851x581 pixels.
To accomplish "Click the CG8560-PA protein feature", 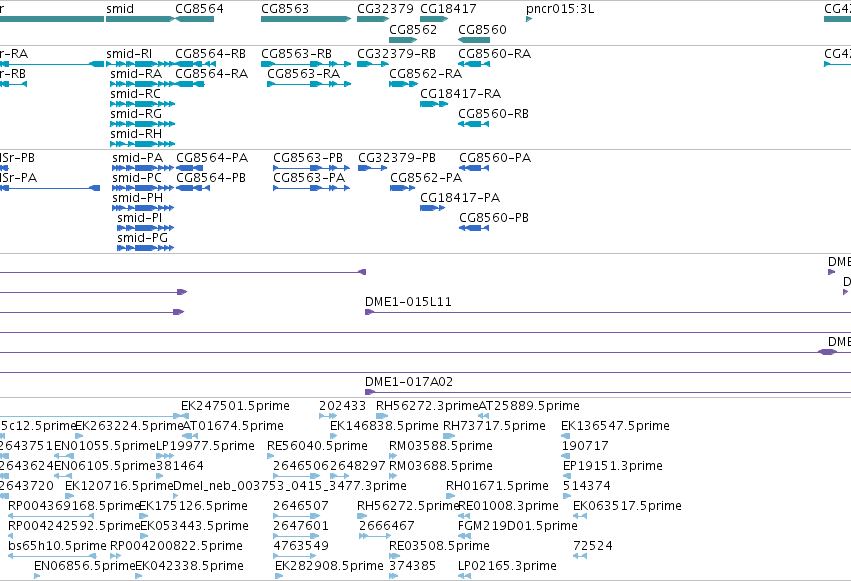I will pyautogui.click(x=474, y=168).
